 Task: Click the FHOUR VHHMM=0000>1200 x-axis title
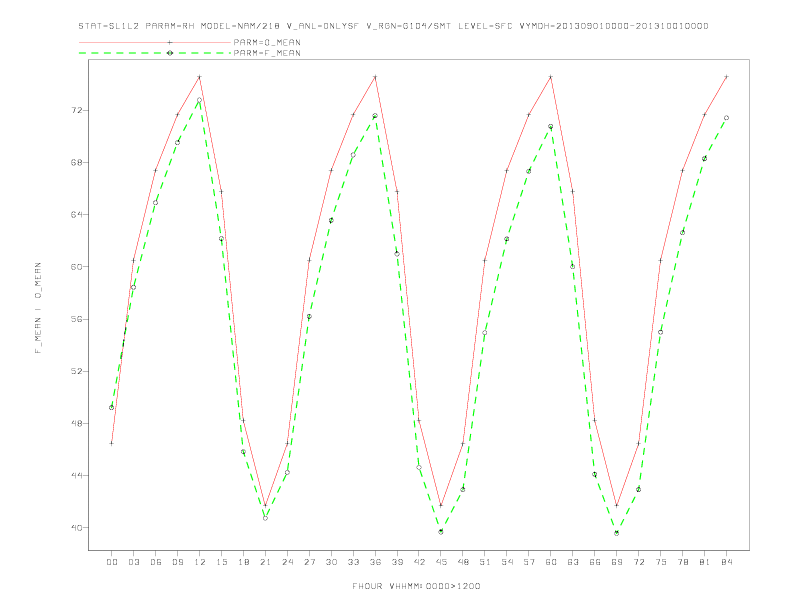point(416,586)
